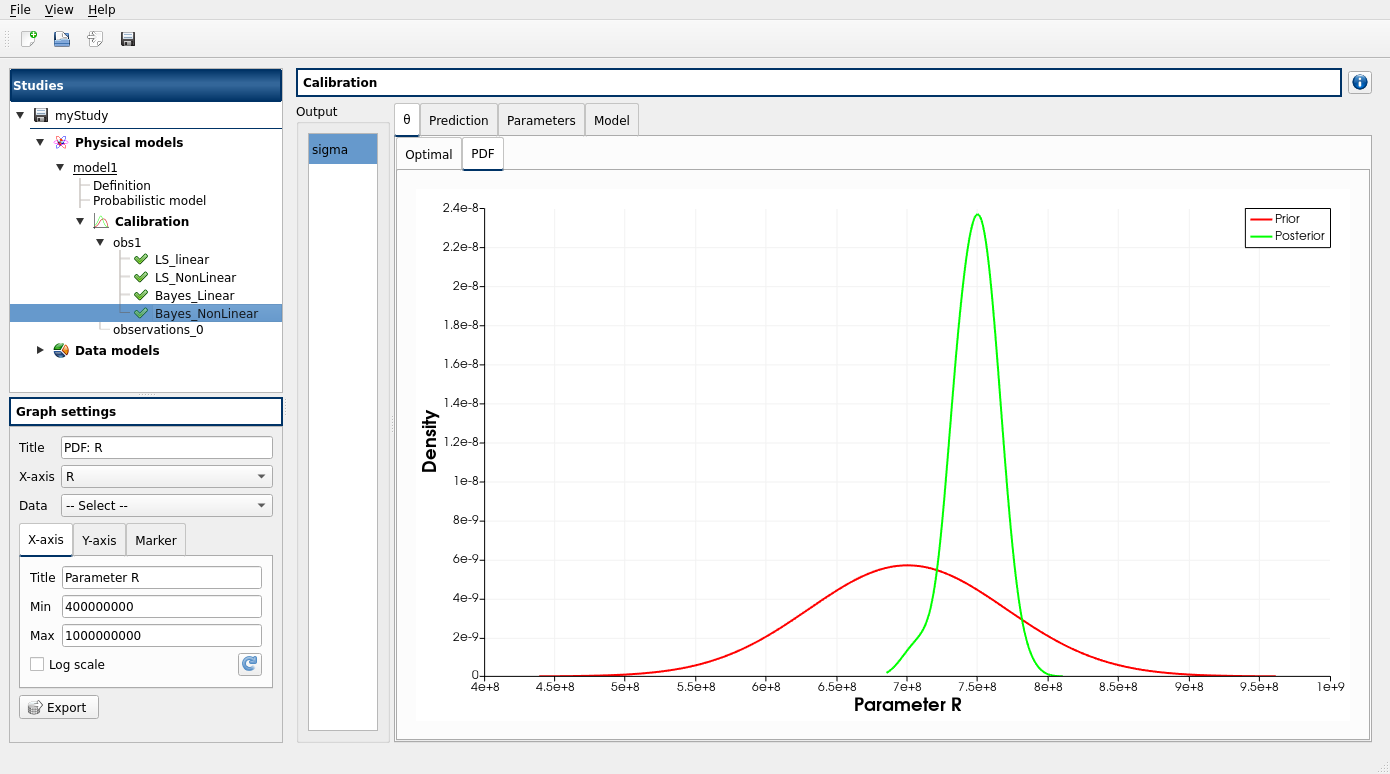Collapse the Calibration tree node
The image size is (1390, 774).
[x=80, y=221]
